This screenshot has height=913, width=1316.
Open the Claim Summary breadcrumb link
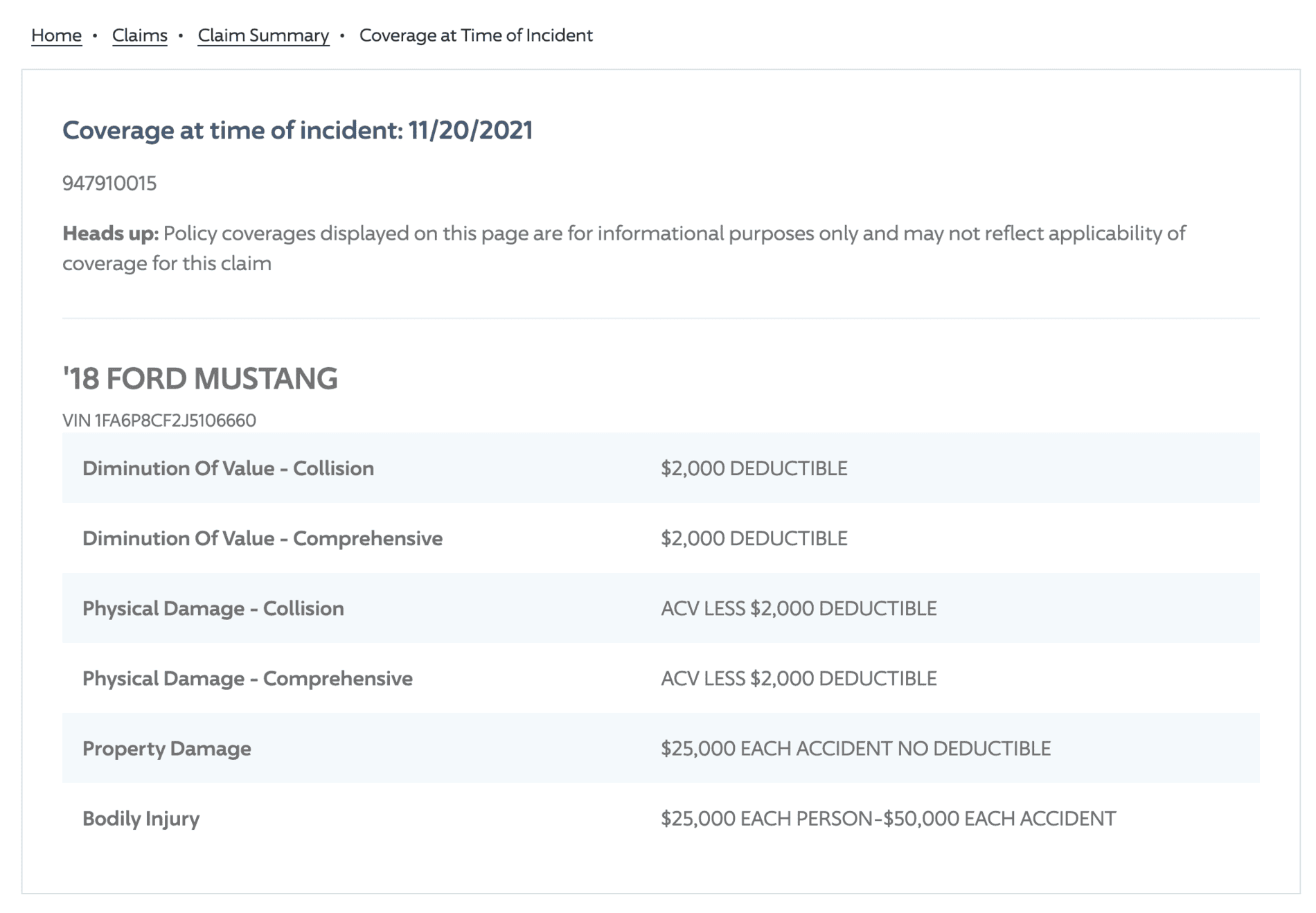pyautogui.click(x=263, y=35)
